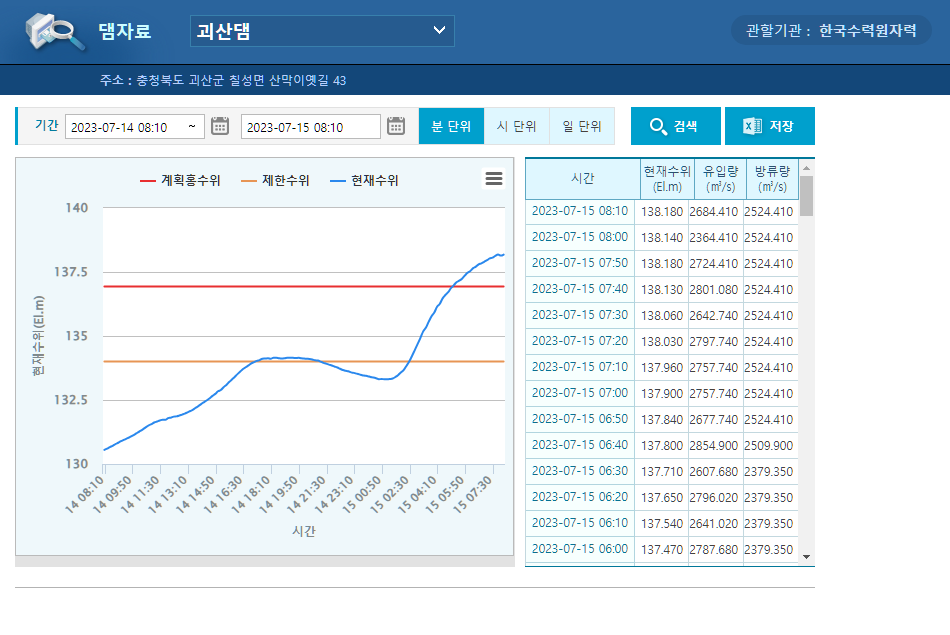
Task: Switch to the 시 단위 tab
Action: click(516, 126)
